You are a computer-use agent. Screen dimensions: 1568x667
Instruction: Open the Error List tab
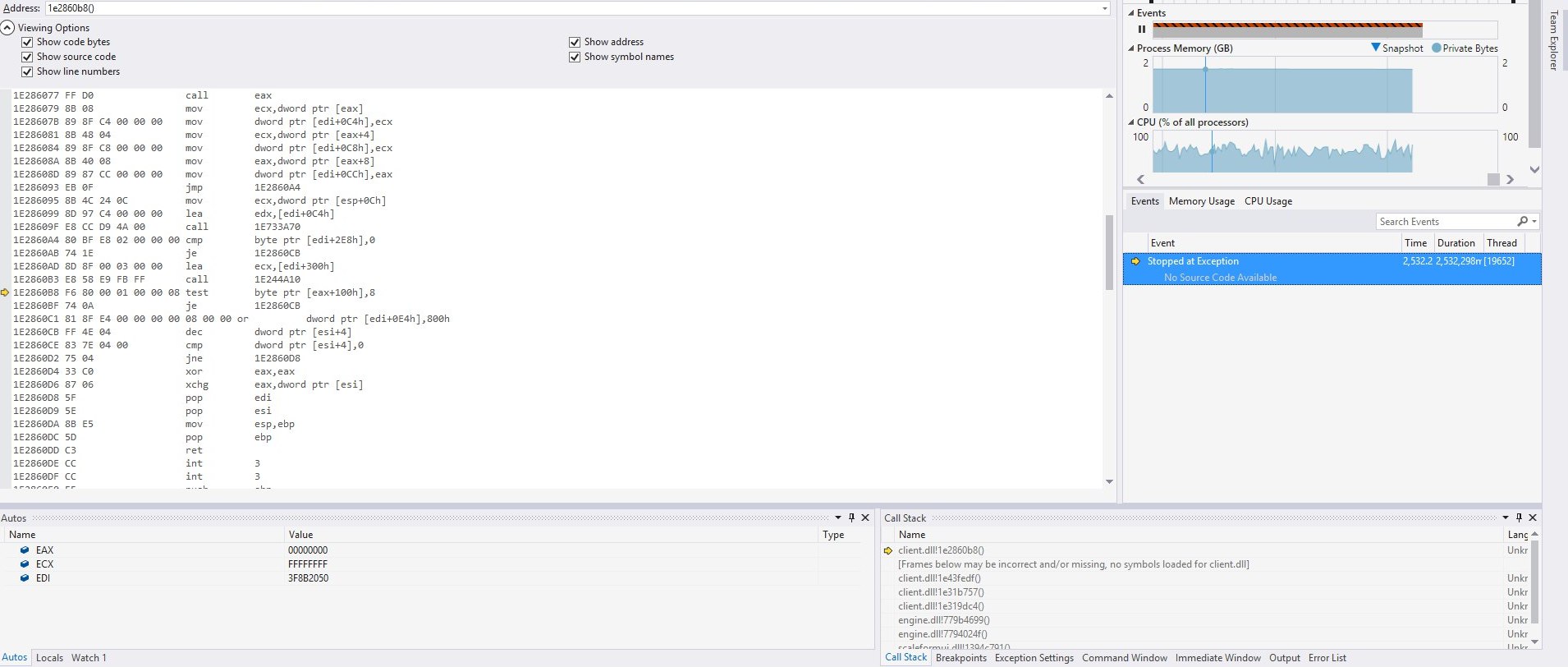click(1327, 658)
